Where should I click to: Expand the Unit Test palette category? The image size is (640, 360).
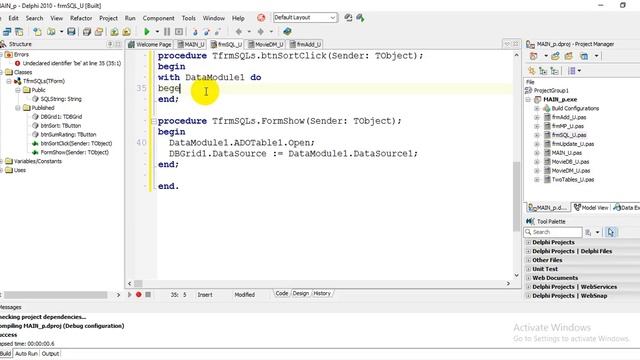(x=529, y=269)
